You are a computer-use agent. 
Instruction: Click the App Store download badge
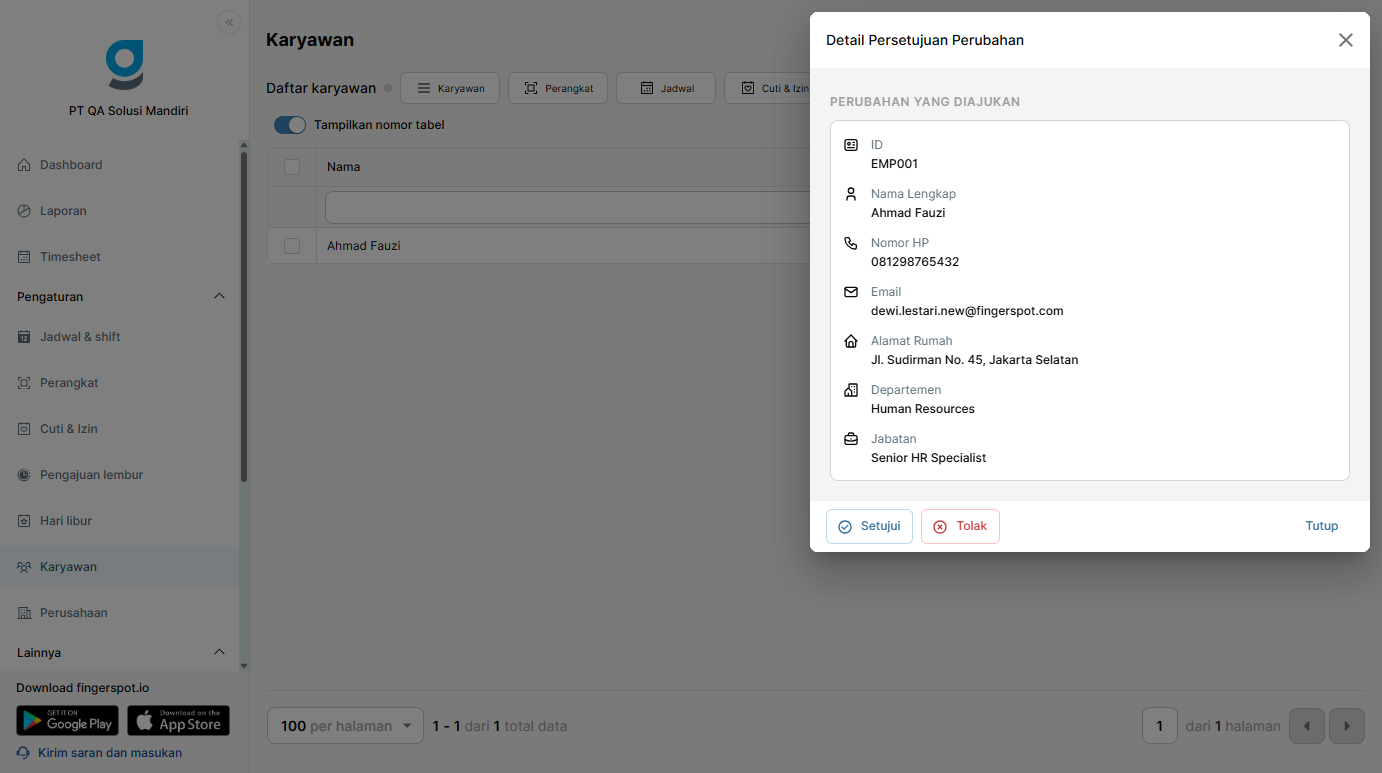click(x=178, y=721)
